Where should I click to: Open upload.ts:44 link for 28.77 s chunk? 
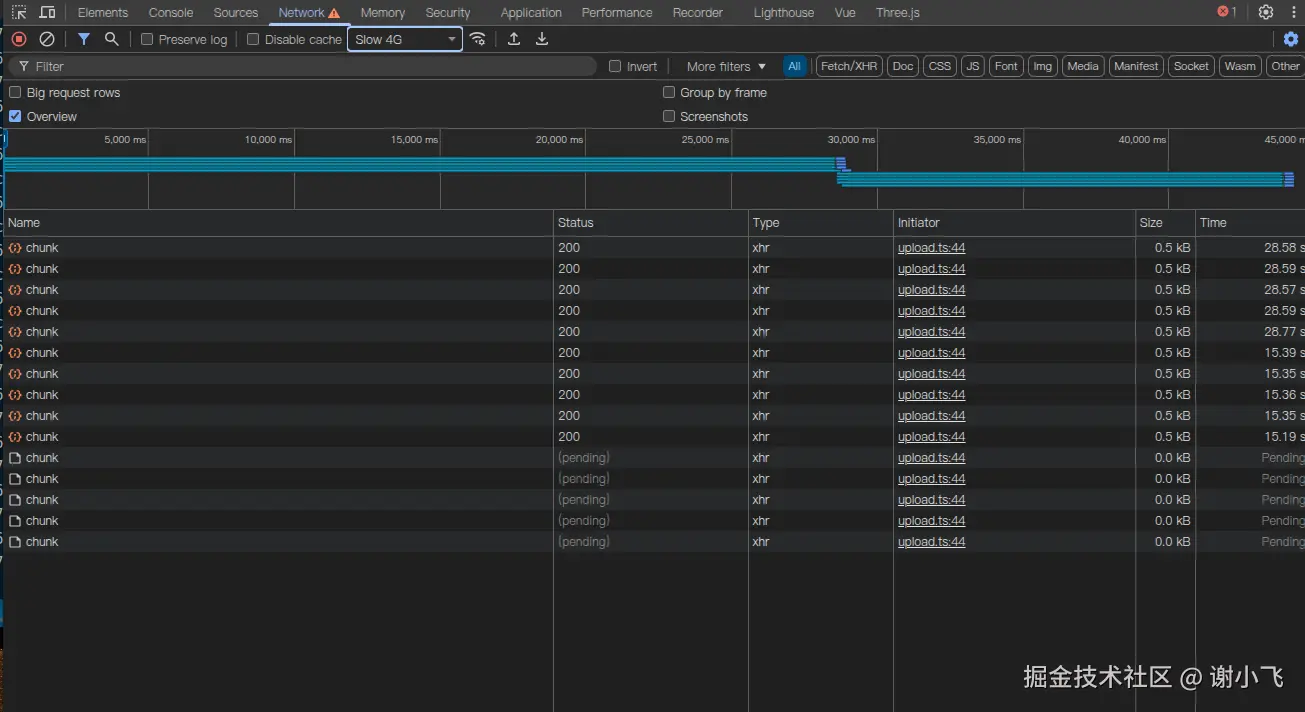pyautogui.click(x=931, y=332)
